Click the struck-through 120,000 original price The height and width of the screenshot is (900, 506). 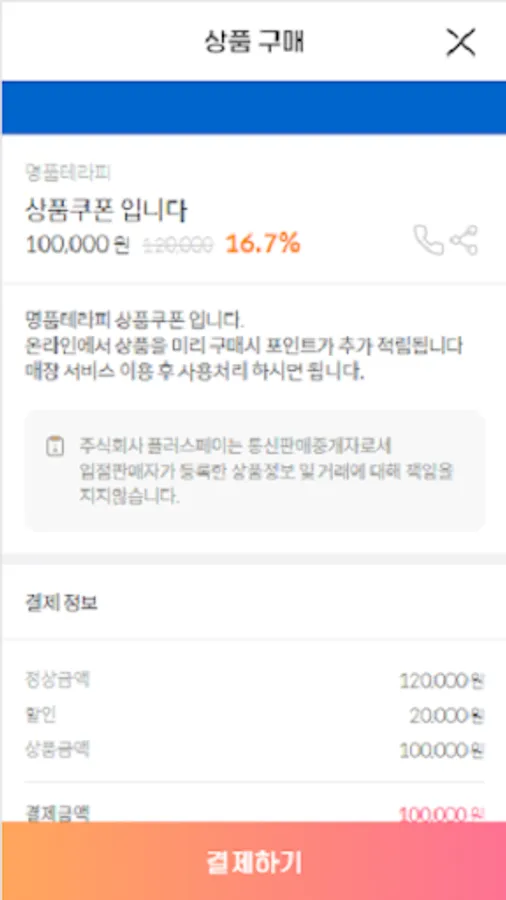(178, 246)
